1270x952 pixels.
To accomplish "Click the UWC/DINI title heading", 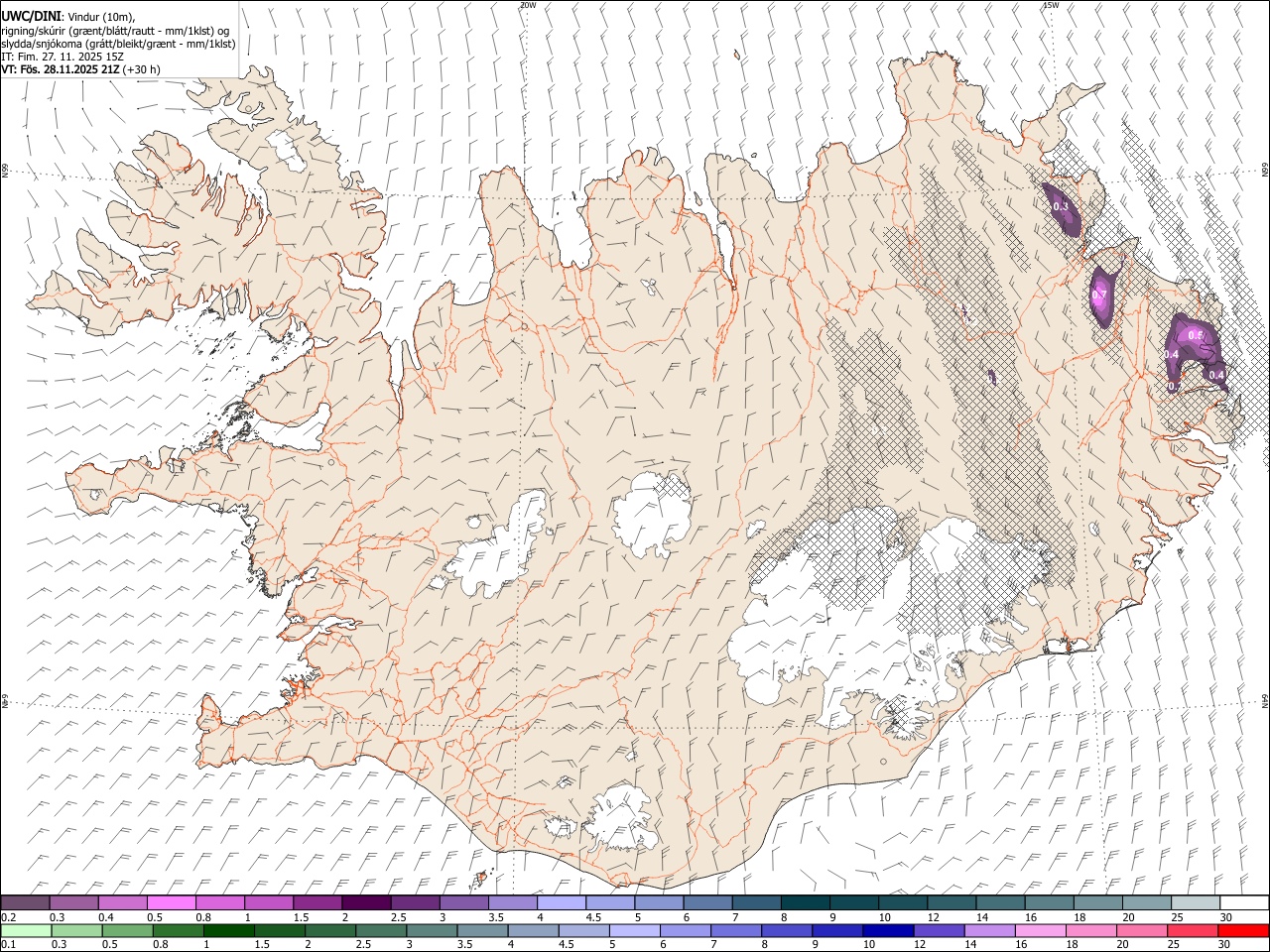I will (x=31, y=17).
